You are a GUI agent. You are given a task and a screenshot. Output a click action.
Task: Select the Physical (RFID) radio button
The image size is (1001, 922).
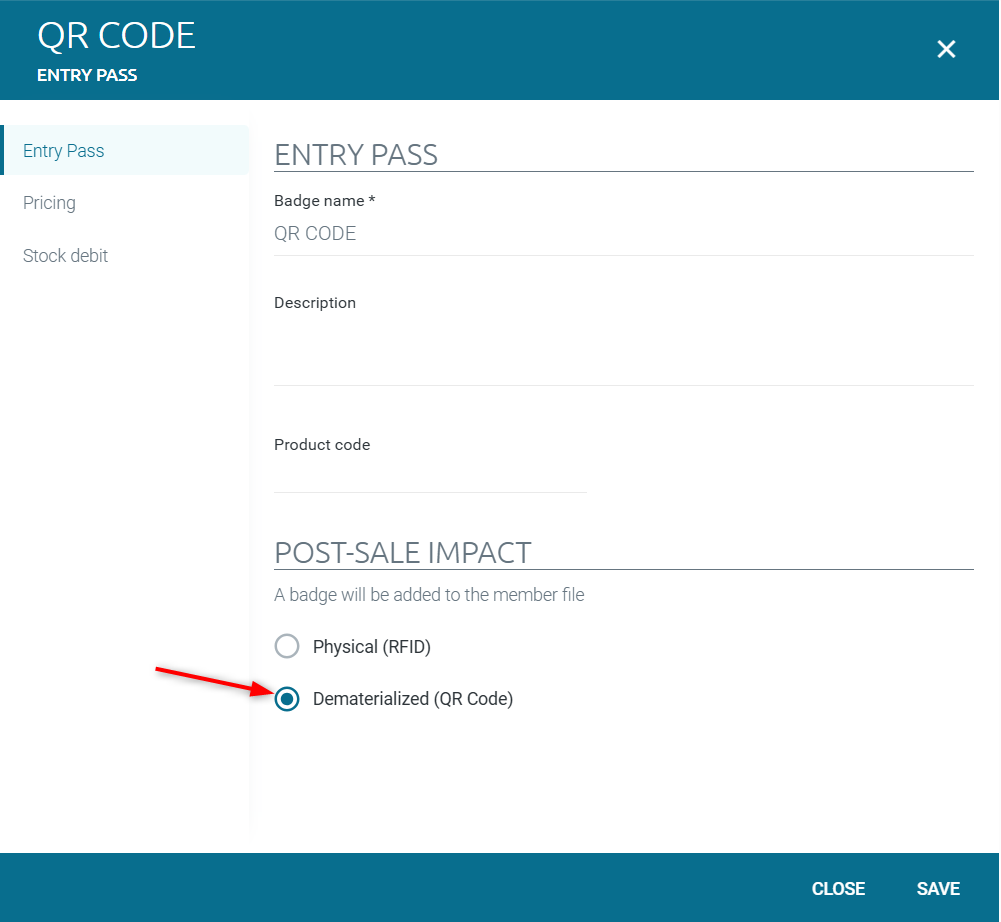[x=287, y=647]
